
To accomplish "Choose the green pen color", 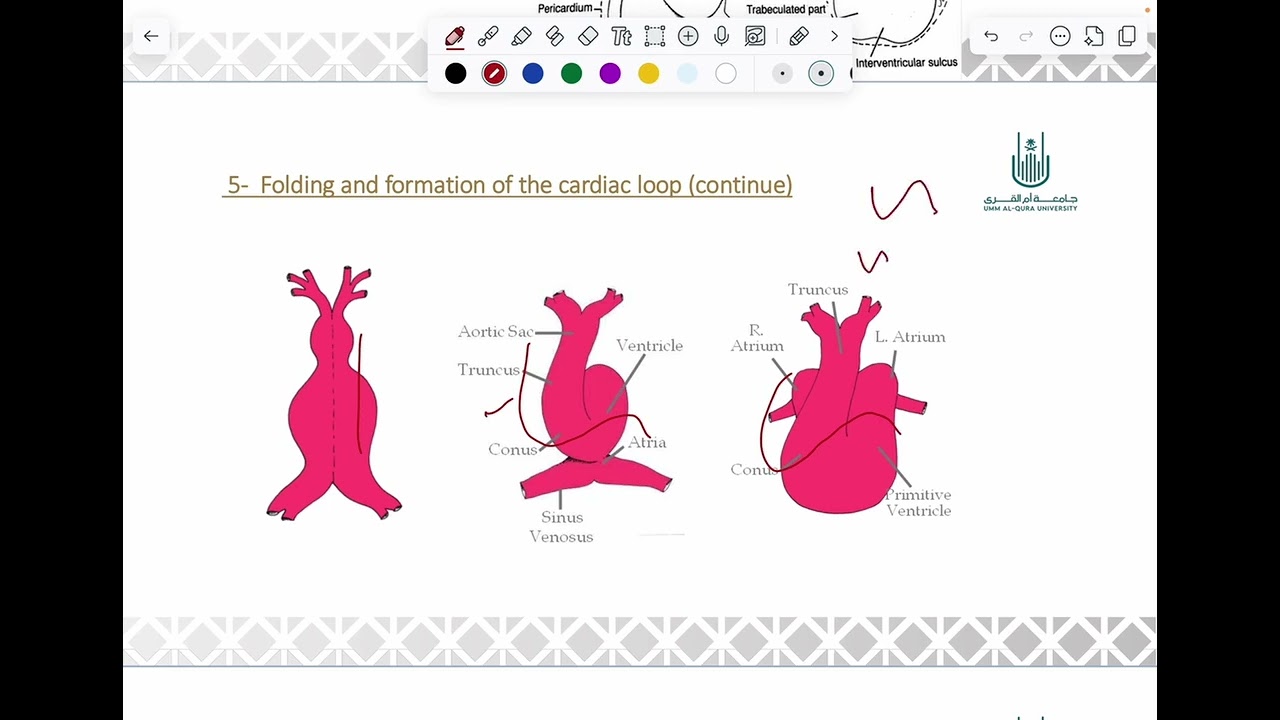I will coord(571,73).
